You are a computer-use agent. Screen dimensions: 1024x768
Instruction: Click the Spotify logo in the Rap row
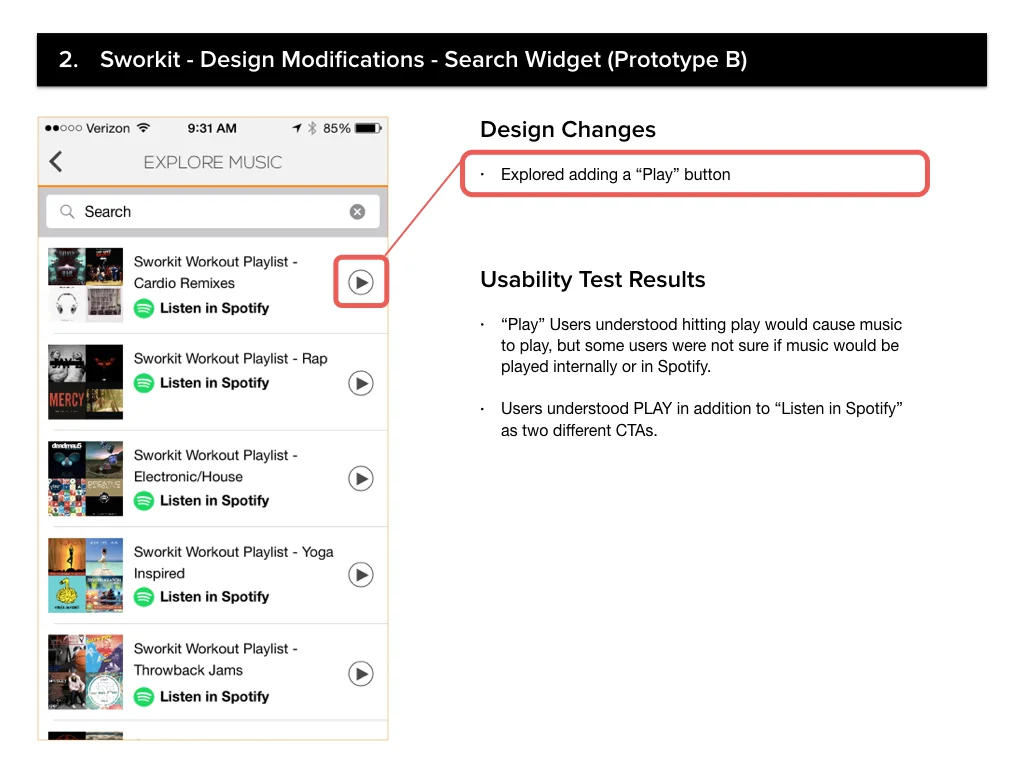(x=144, y=383)
